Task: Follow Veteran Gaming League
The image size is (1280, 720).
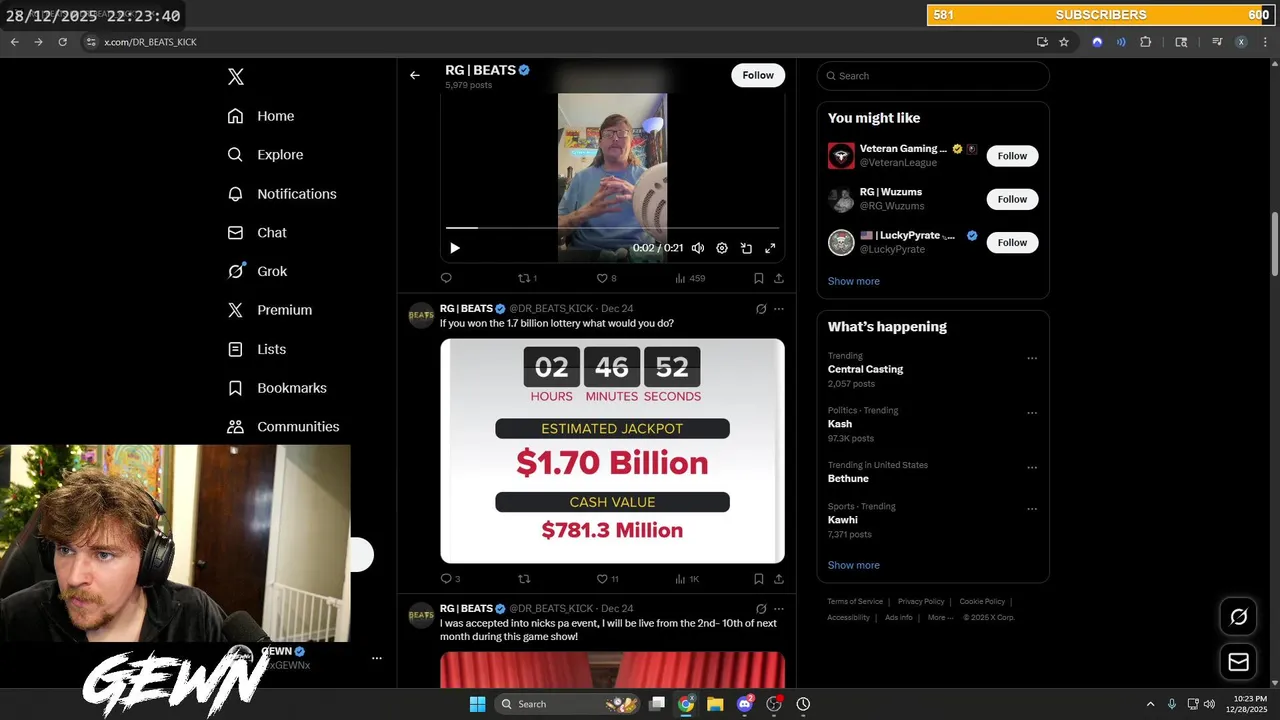Action: coord(1012,156)
